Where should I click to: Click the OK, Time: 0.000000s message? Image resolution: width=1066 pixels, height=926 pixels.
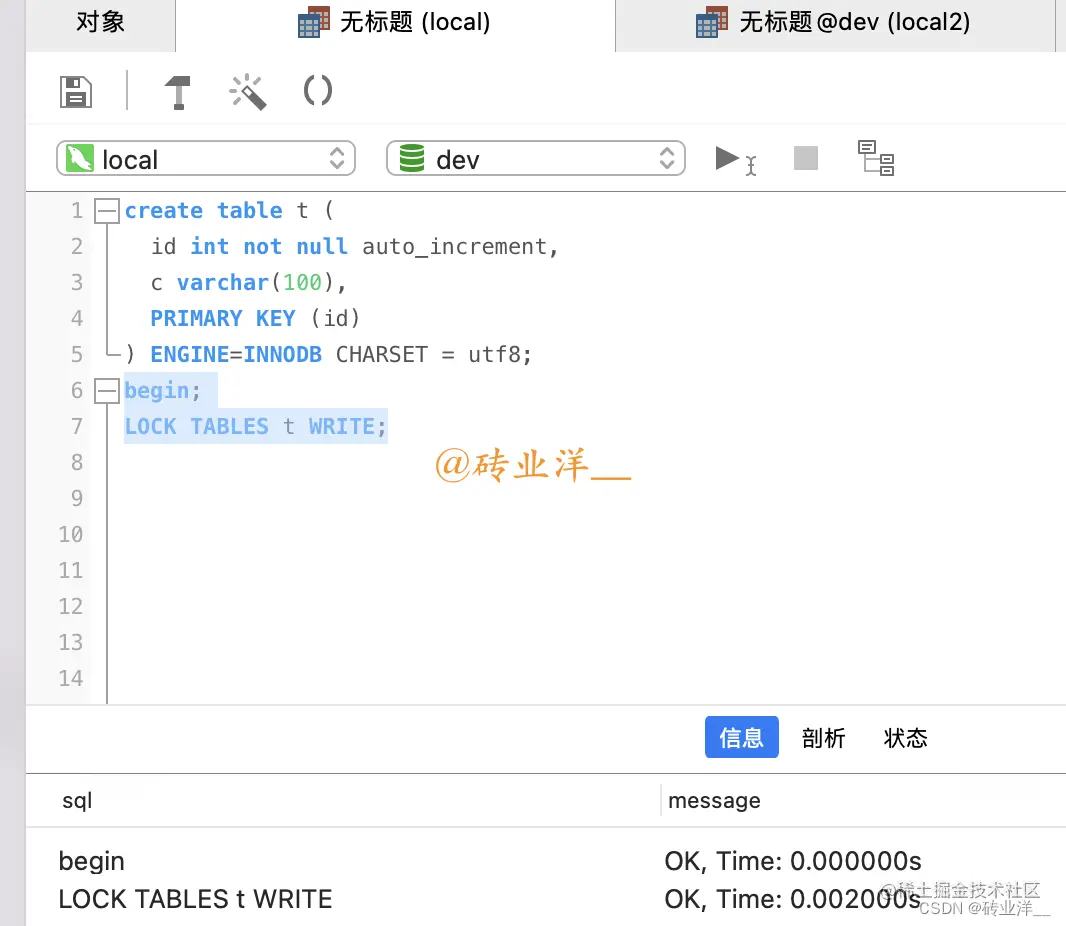click(x=793, y=861)
